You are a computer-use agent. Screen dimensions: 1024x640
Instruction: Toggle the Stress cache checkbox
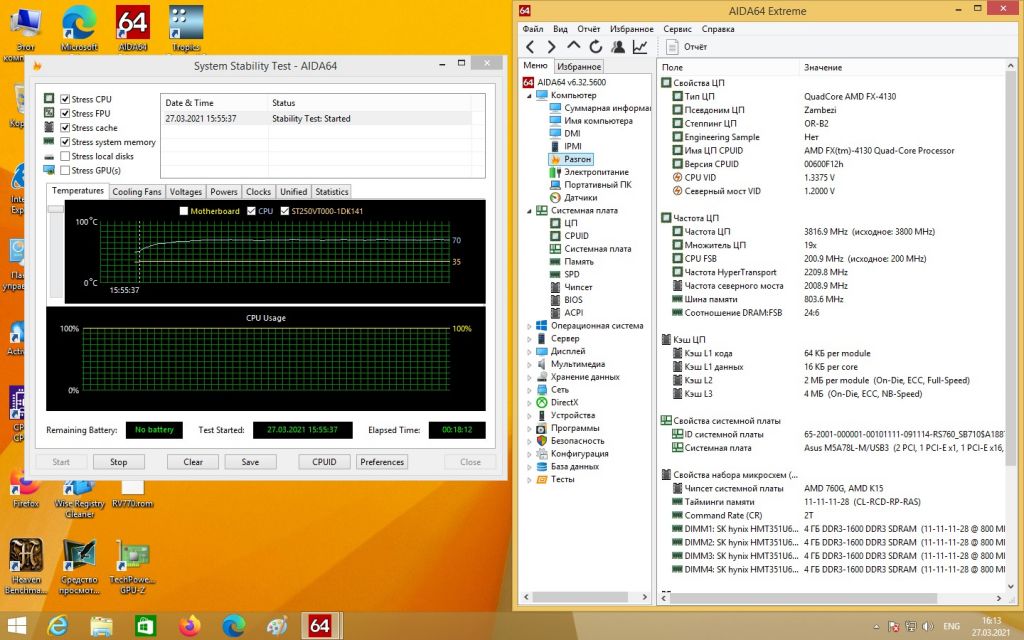pyautogui.click(x=65, y=128)
